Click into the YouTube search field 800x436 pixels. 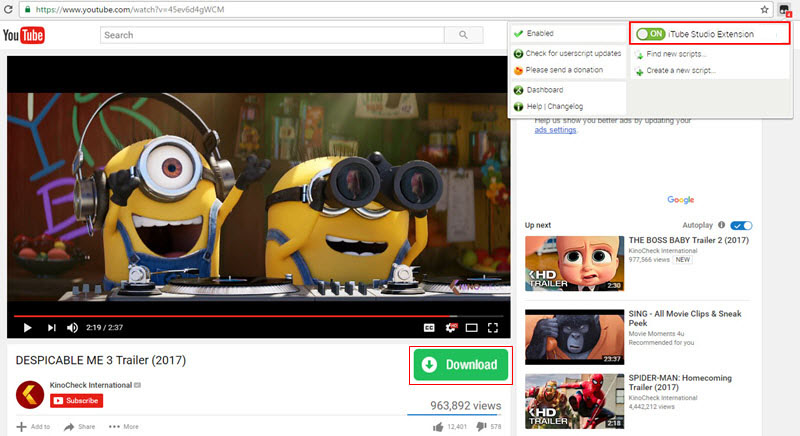[272, 35]
